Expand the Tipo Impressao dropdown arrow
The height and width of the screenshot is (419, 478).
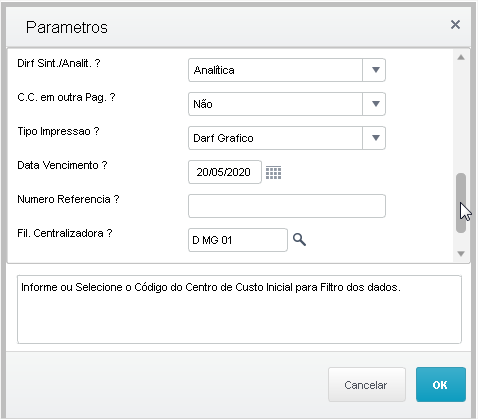point(376,138)
